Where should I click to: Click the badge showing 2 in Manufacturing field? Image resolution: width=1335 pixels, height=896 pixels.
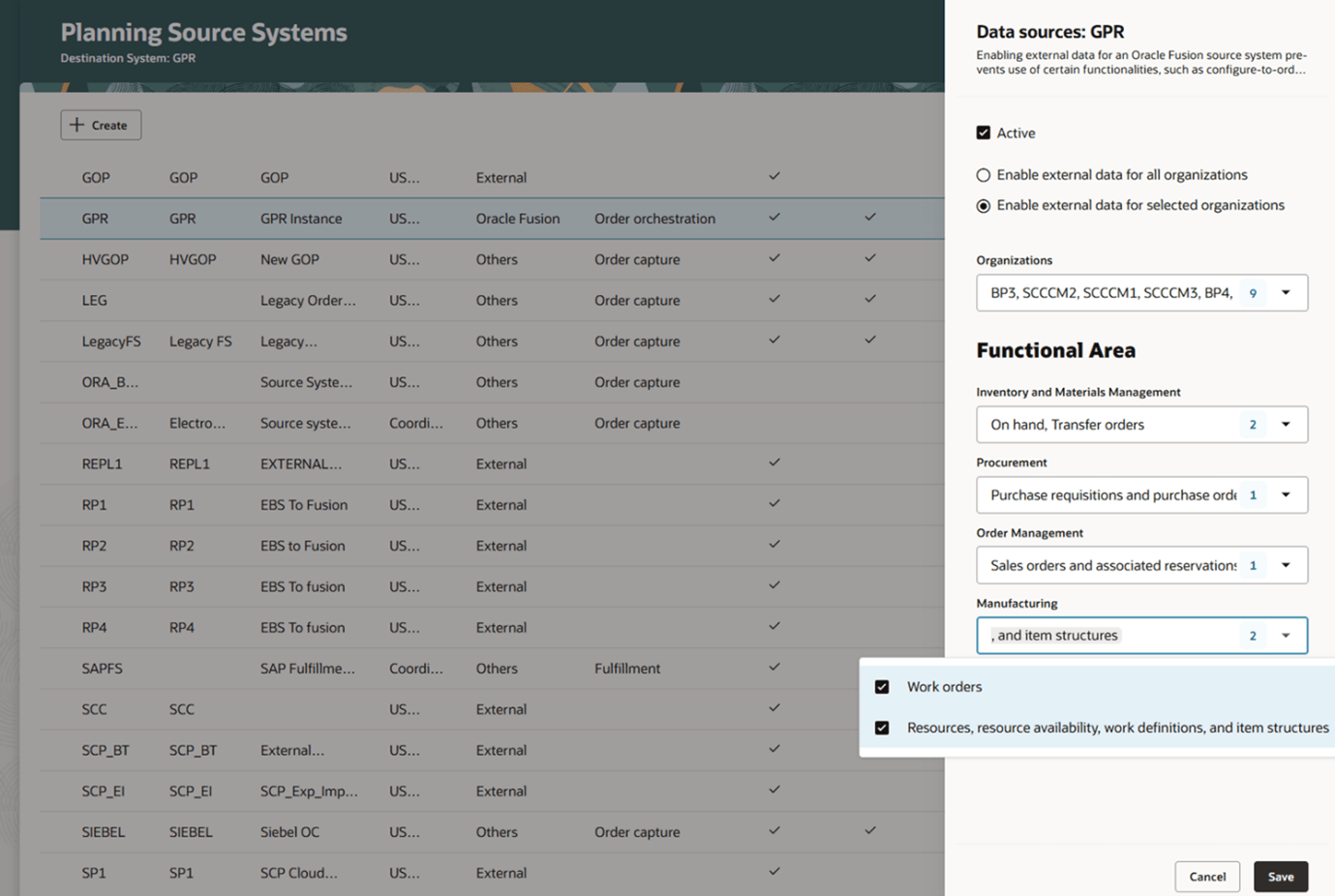[x=1253, y=636]
